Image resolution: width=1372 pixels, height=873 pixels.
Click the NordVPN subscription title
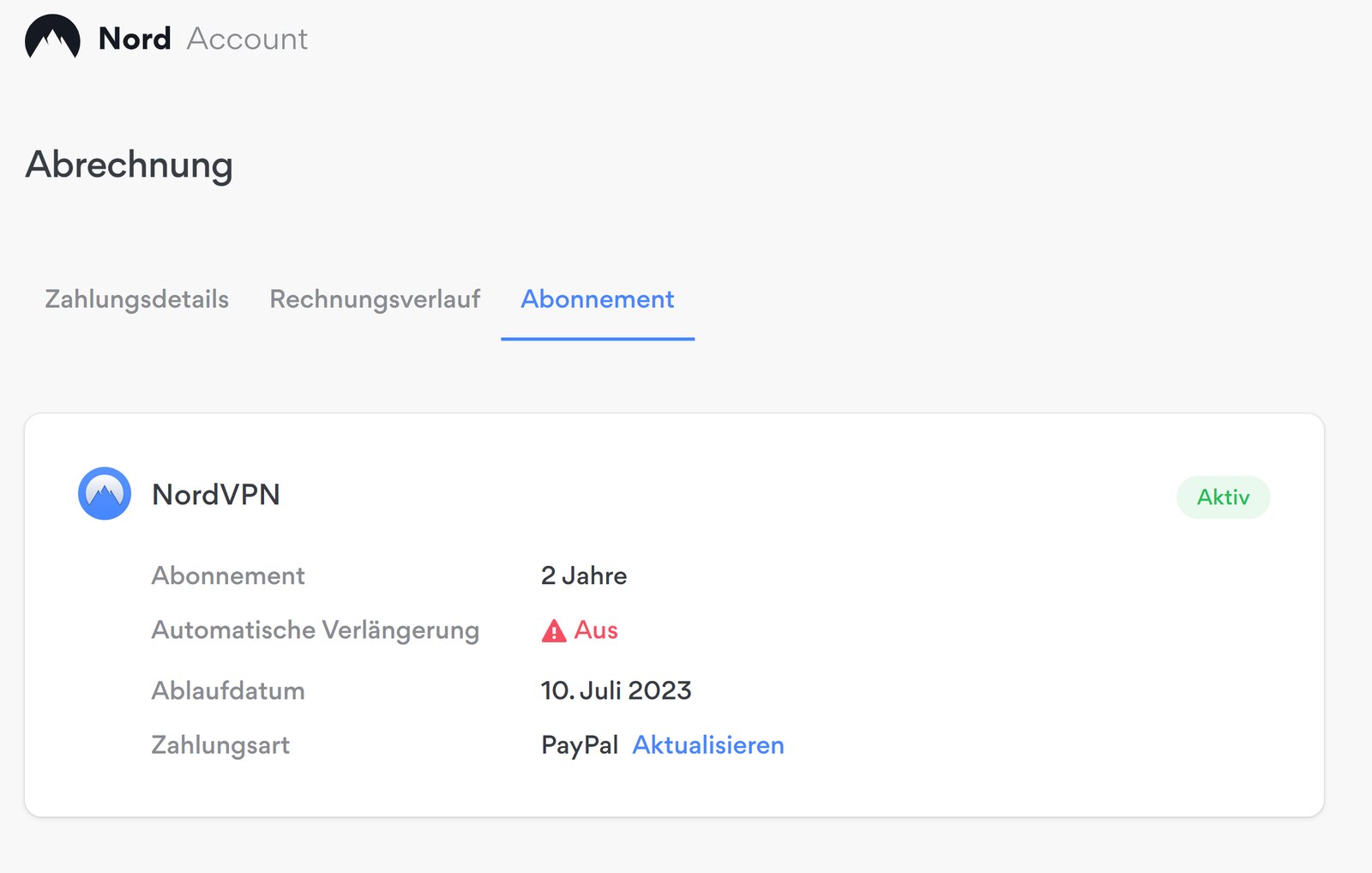216,495
